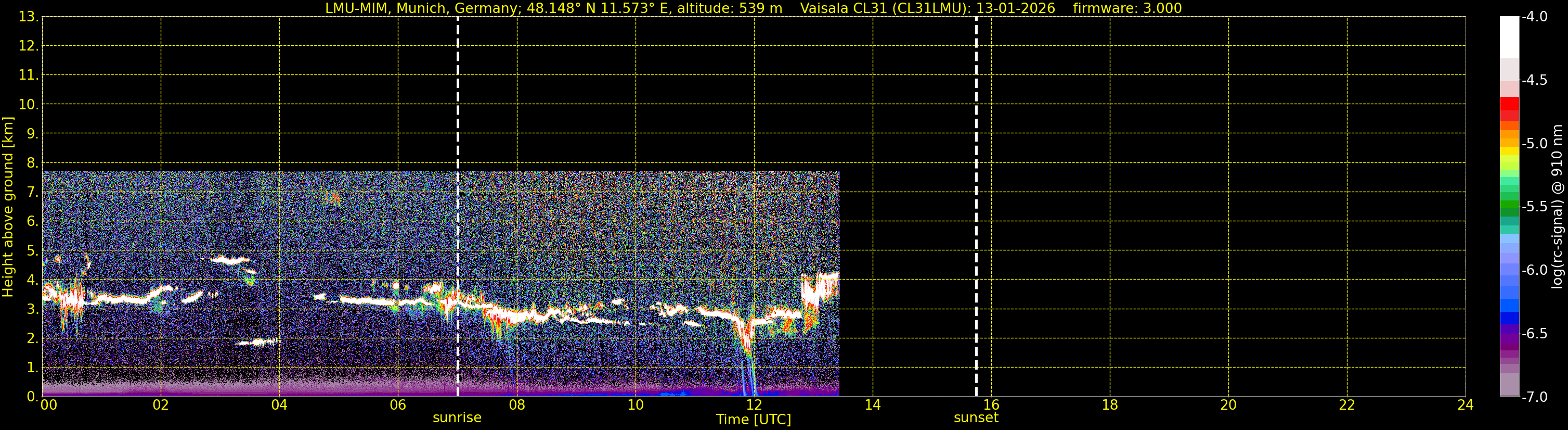Click the "22" time axis tick label
This screenshot has width=1568, height=430.
(1347, 405)
